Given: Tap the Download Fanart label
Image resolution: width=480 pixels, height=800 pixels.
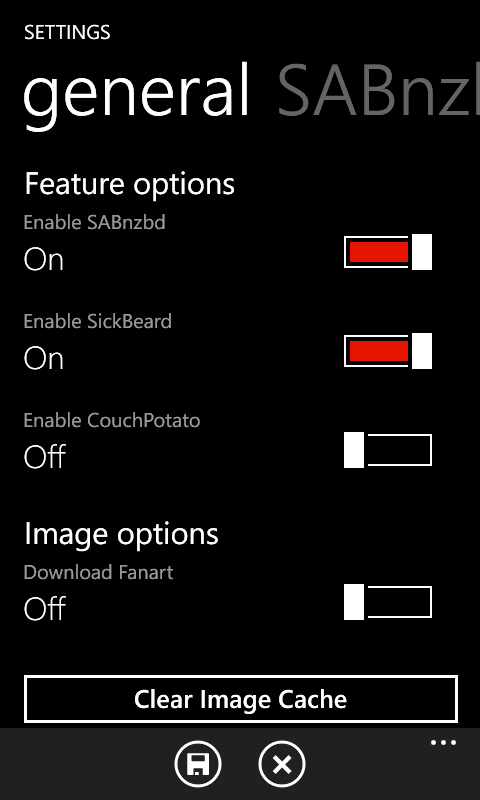Looking at the screenshot, I should click(x=98, y=572).
